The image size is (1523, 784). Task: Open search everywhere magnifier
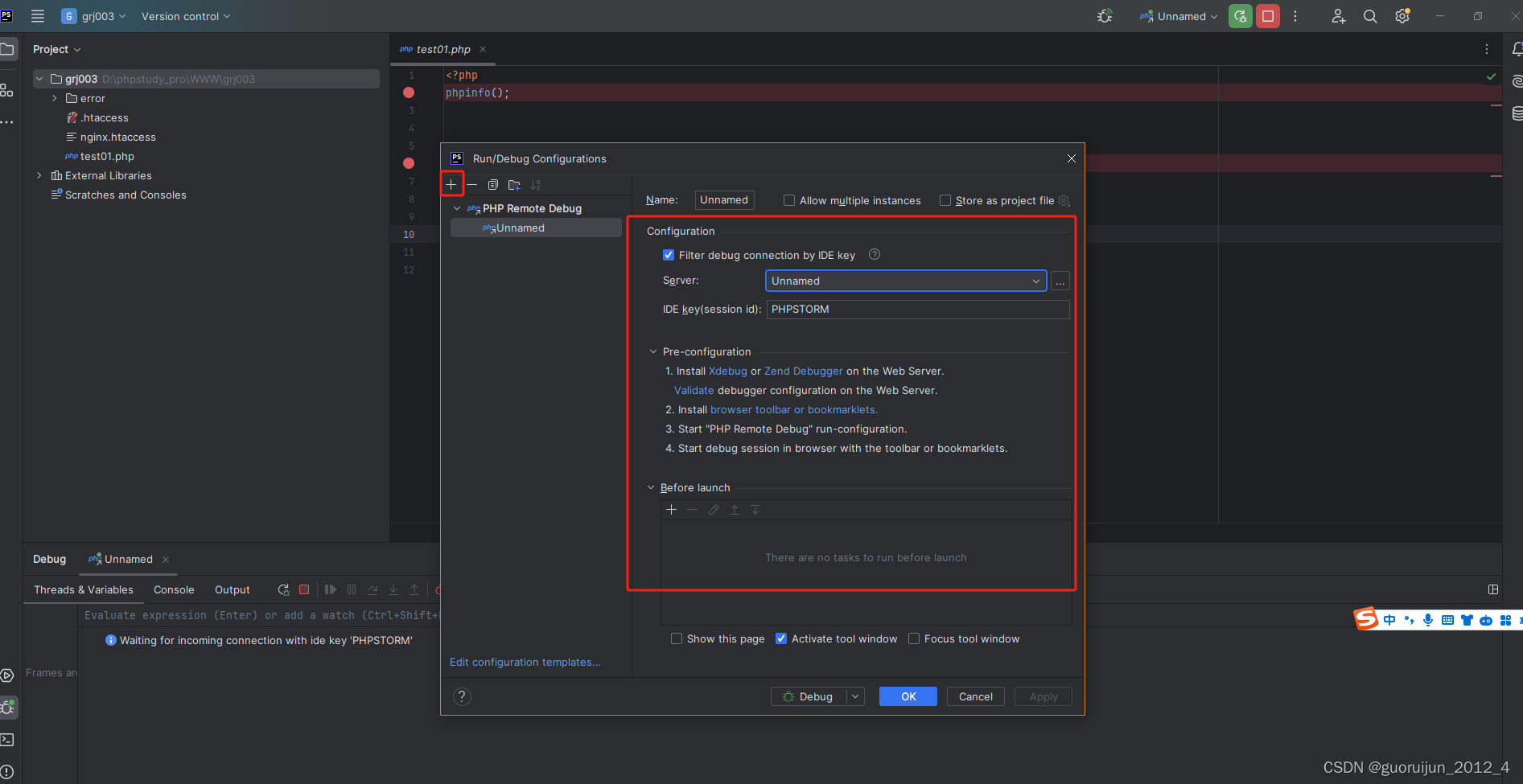point(1370,16)
